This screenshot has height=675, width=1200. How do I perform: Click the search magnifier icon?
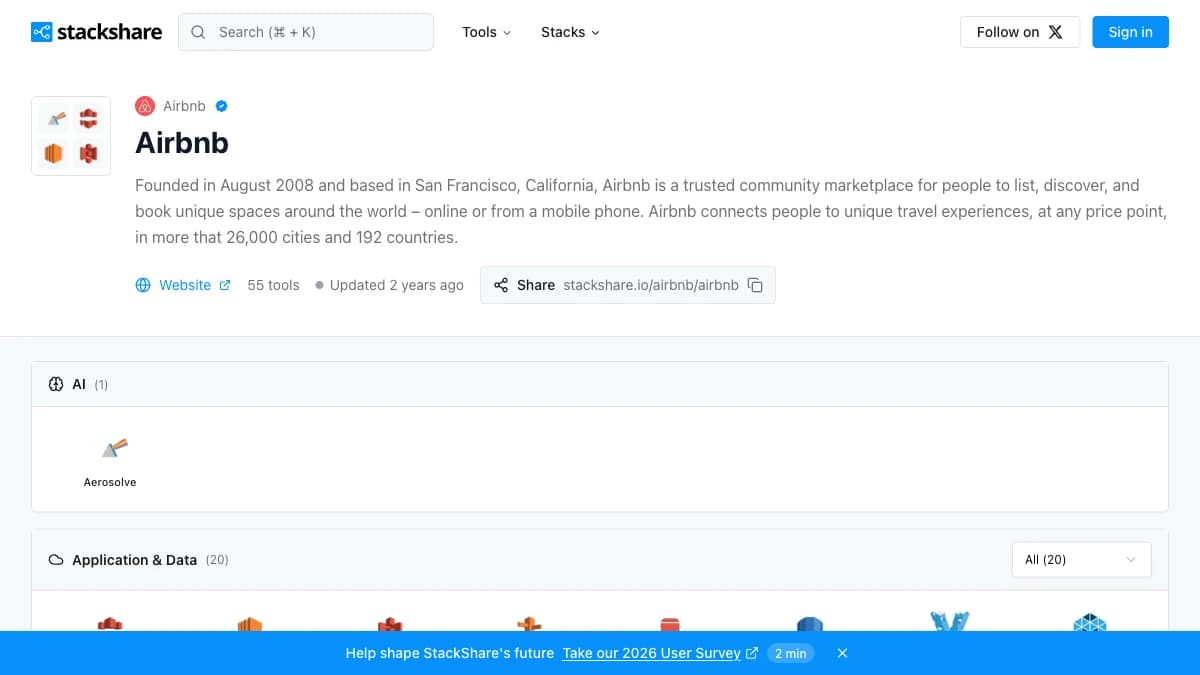198,32
